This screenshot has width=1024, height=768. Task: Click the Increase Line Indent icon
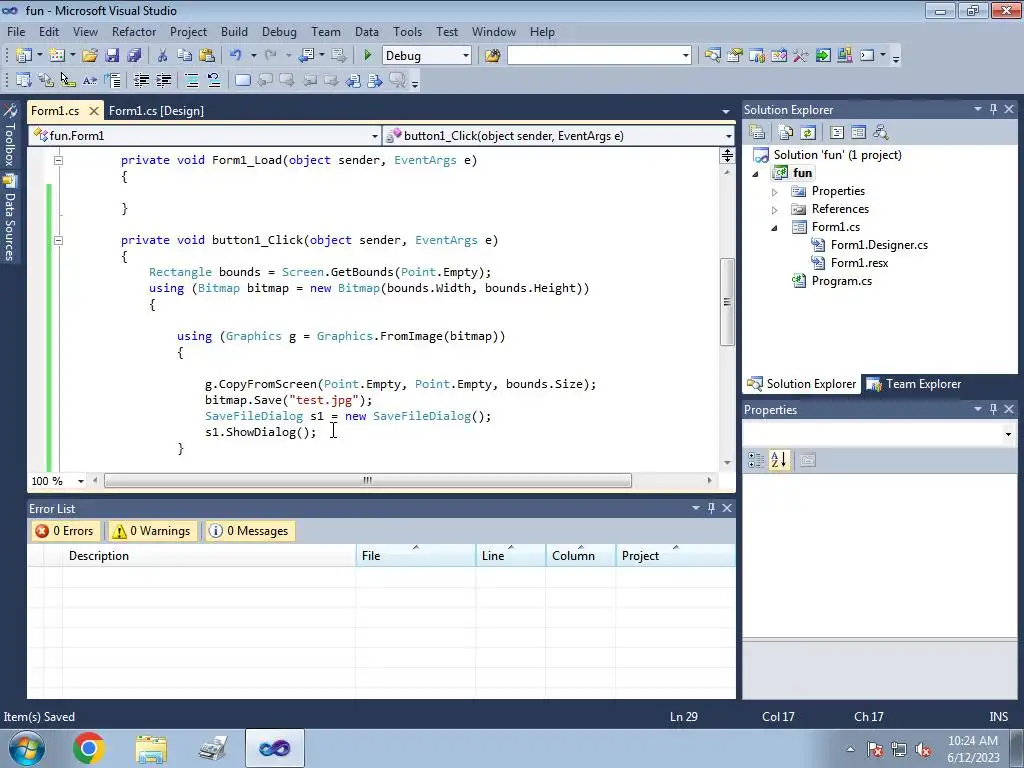(163, 80)
